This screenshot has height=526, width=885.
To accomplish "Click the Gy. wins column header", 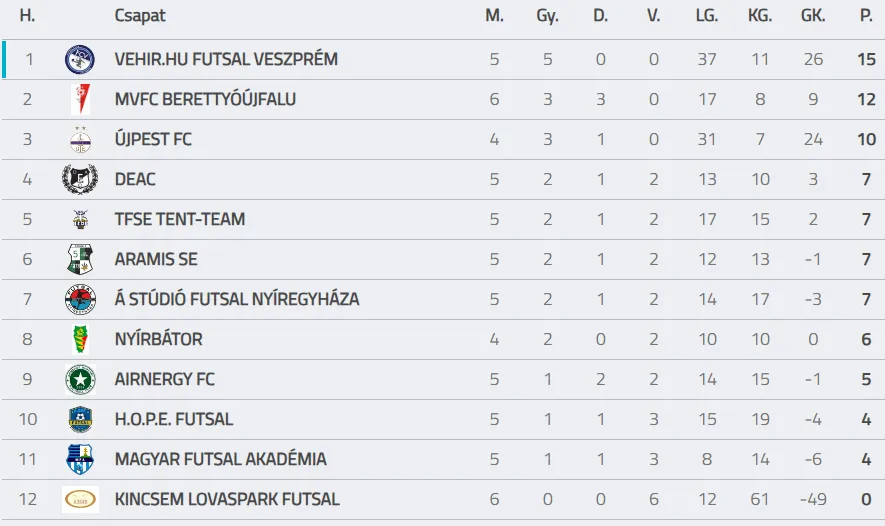I will point(547,16).
